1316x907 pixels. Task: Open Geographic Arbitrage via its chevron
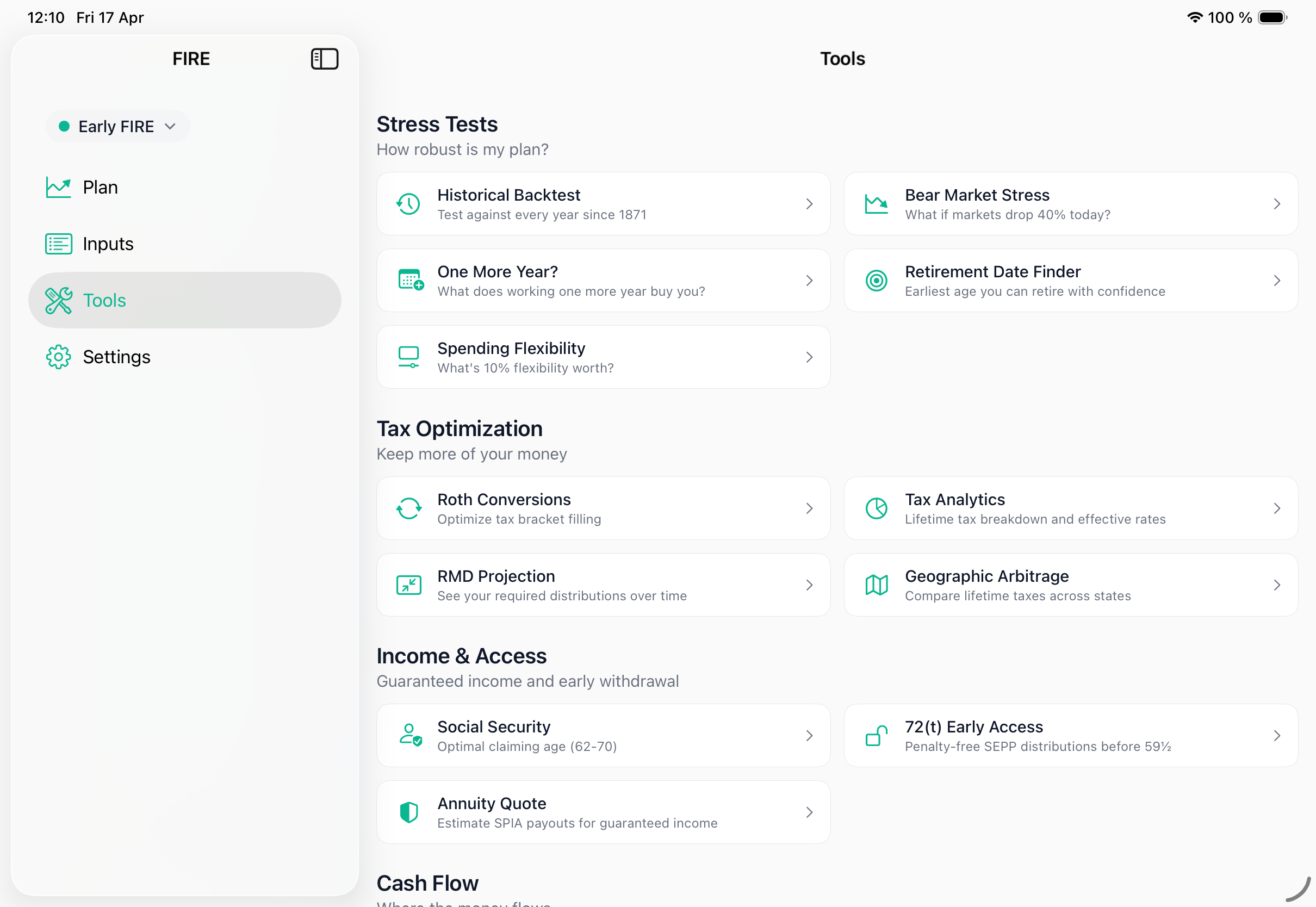click(x=1277, y=585)
